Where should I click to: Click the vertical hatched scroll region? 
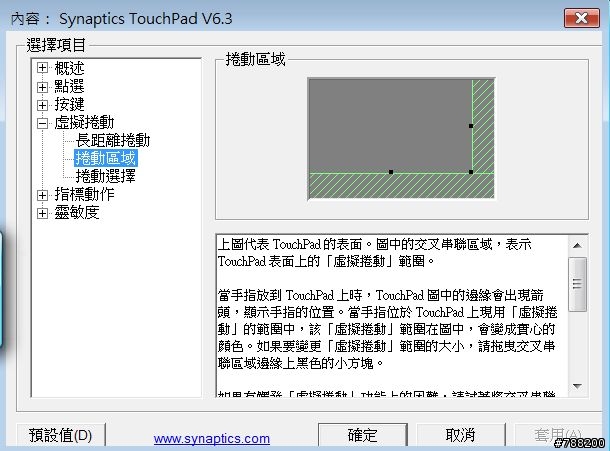[483, 126]
